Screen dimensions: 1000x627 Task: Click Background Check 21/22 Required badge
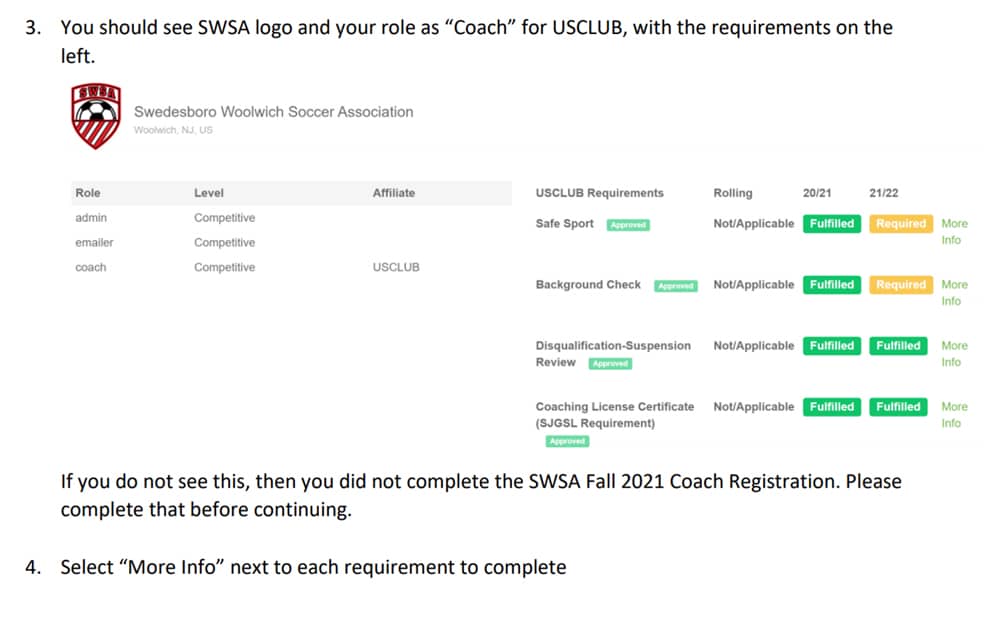(x=901, y=284)
